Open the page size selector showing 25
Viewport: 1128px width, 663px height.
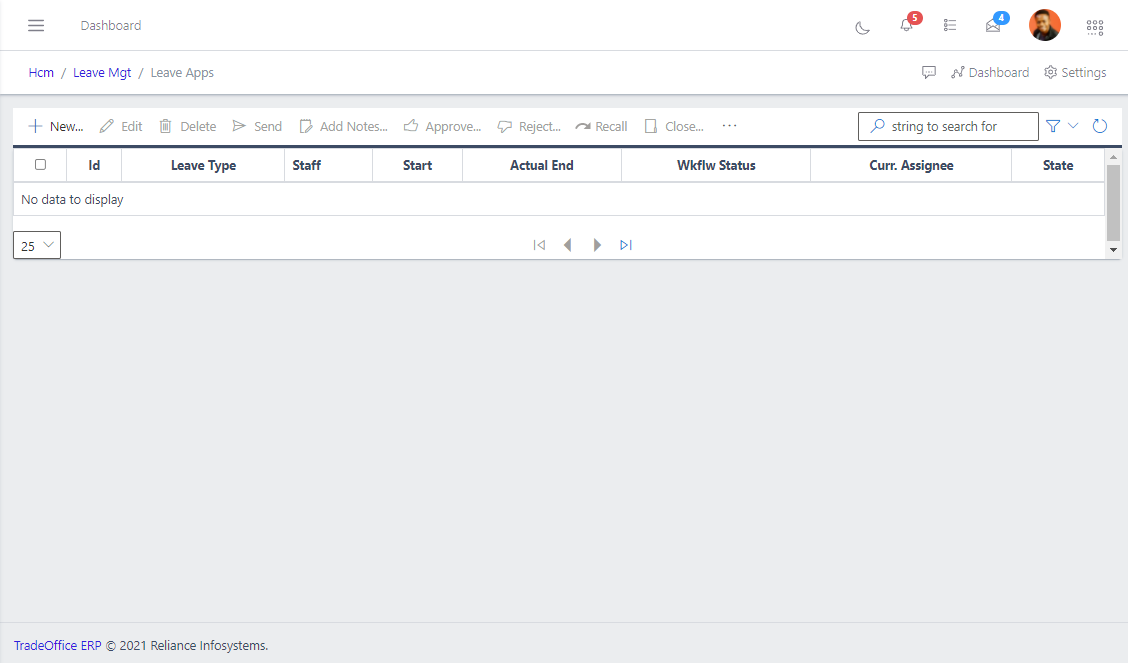(36, 245)
